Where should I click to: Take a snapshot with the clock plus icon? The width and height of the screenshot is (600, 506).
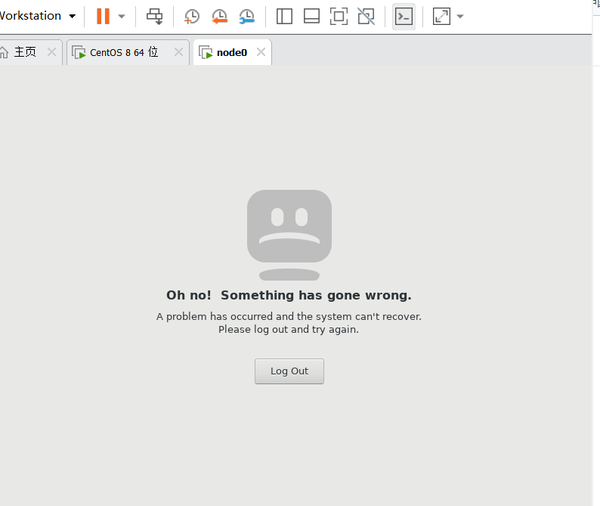click(192, 16)
